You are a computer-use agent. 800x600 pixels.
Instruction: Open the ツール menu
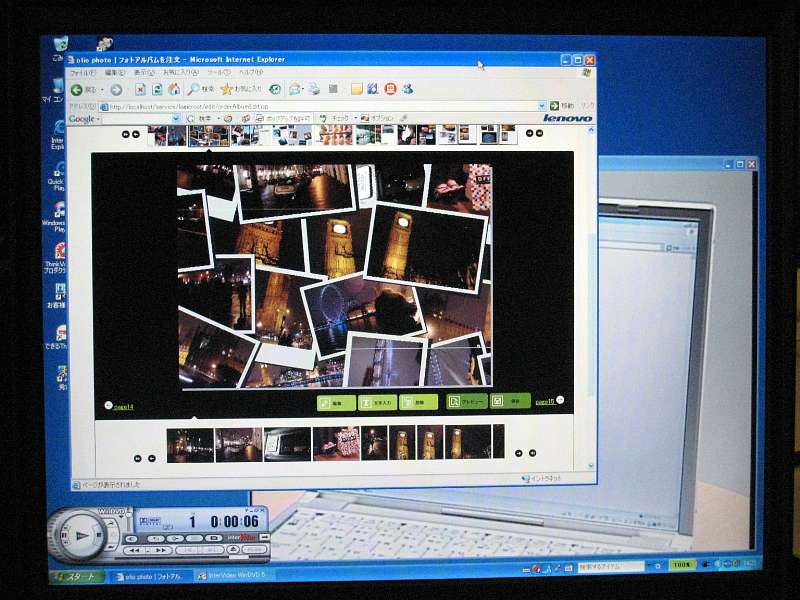[x=219, y=73]
